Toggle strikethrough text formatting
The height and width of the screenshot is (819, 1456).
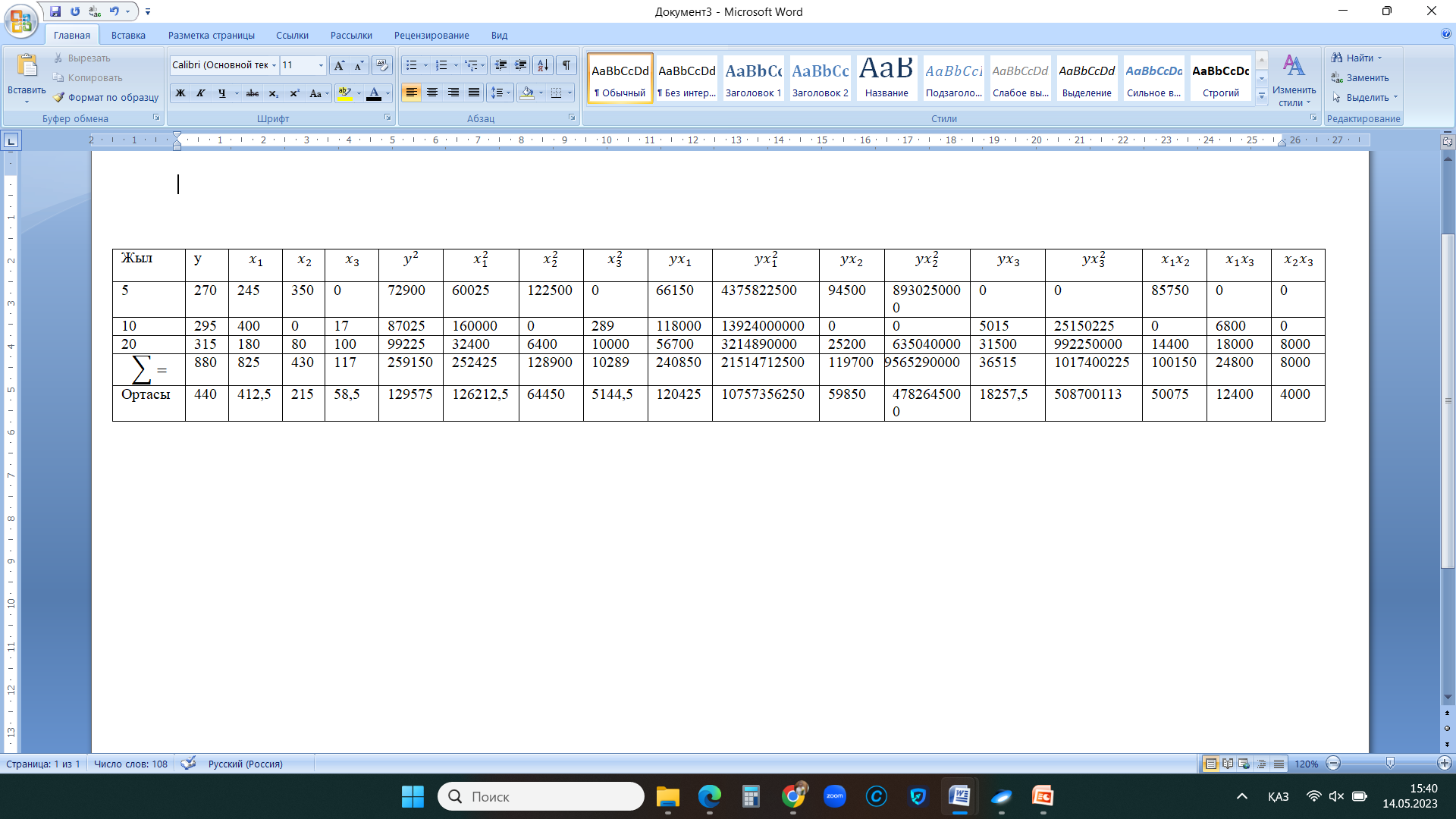pos(253,93)
